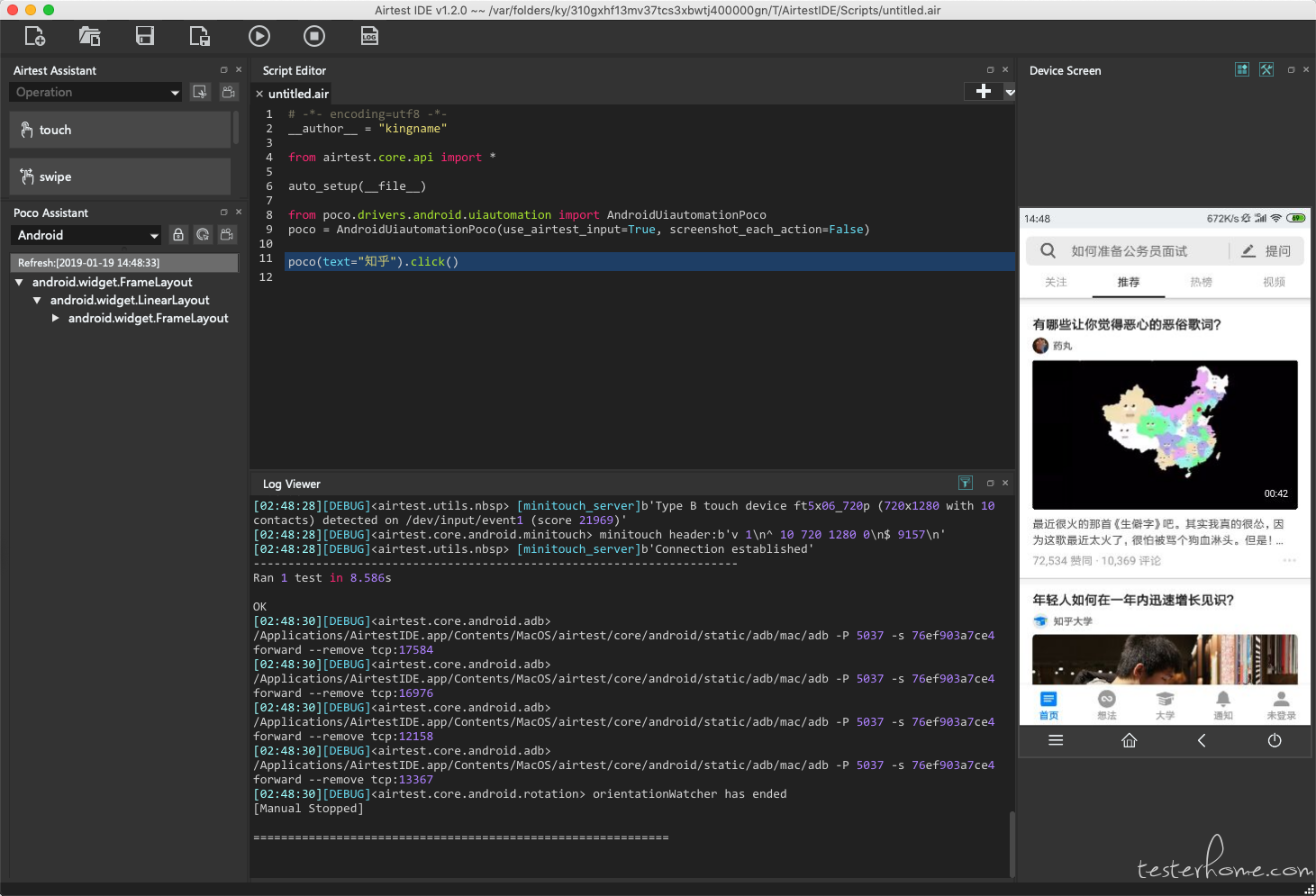This screenshot has width=1316, height=896.
Task: Switch to the 推荐 tab on device
Action: click(1129, 282)
